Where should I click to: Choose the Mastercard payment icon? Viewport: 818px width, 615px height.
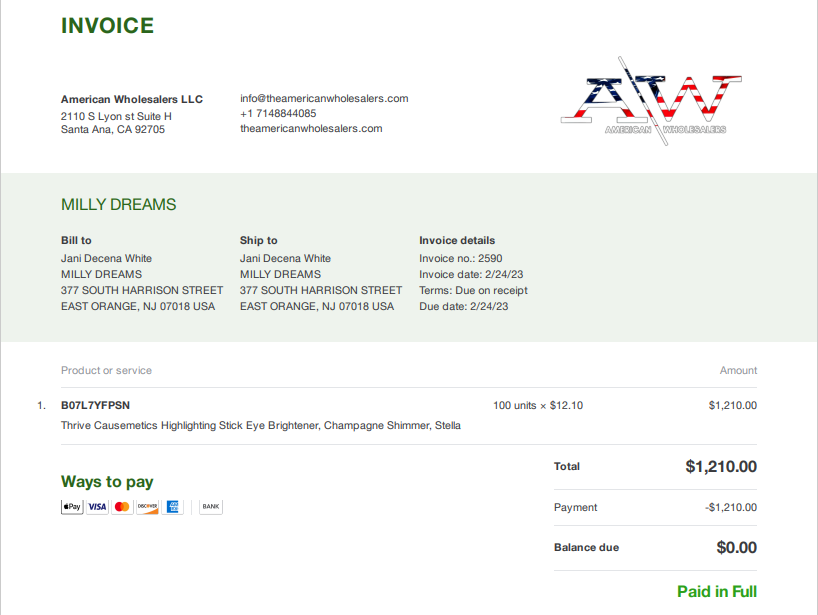click(122, 507)
